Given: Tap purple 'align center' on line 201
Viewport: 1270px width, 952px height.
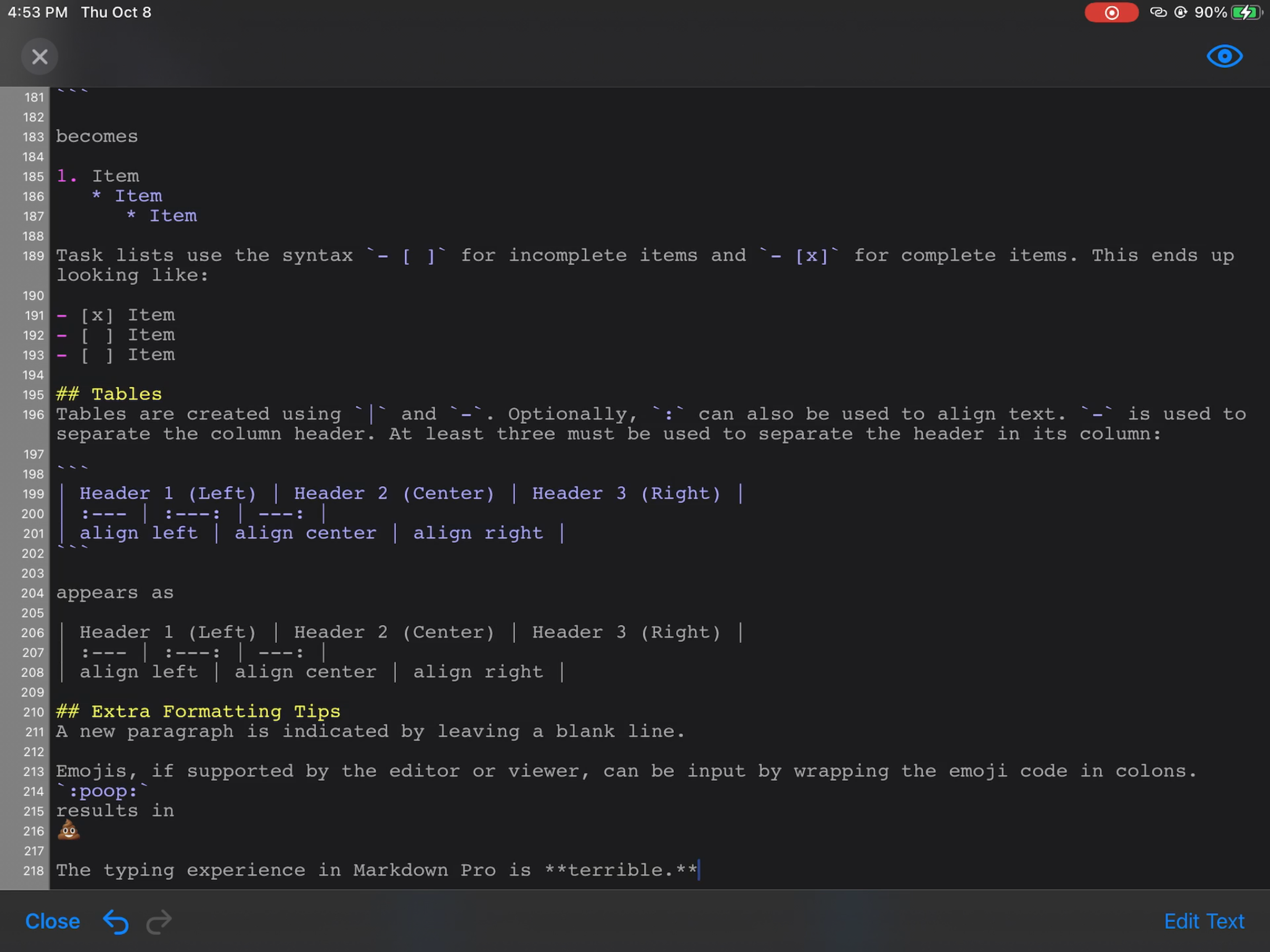Looking at the screenshot, I should pyautogui.click(x=306, y=533).
